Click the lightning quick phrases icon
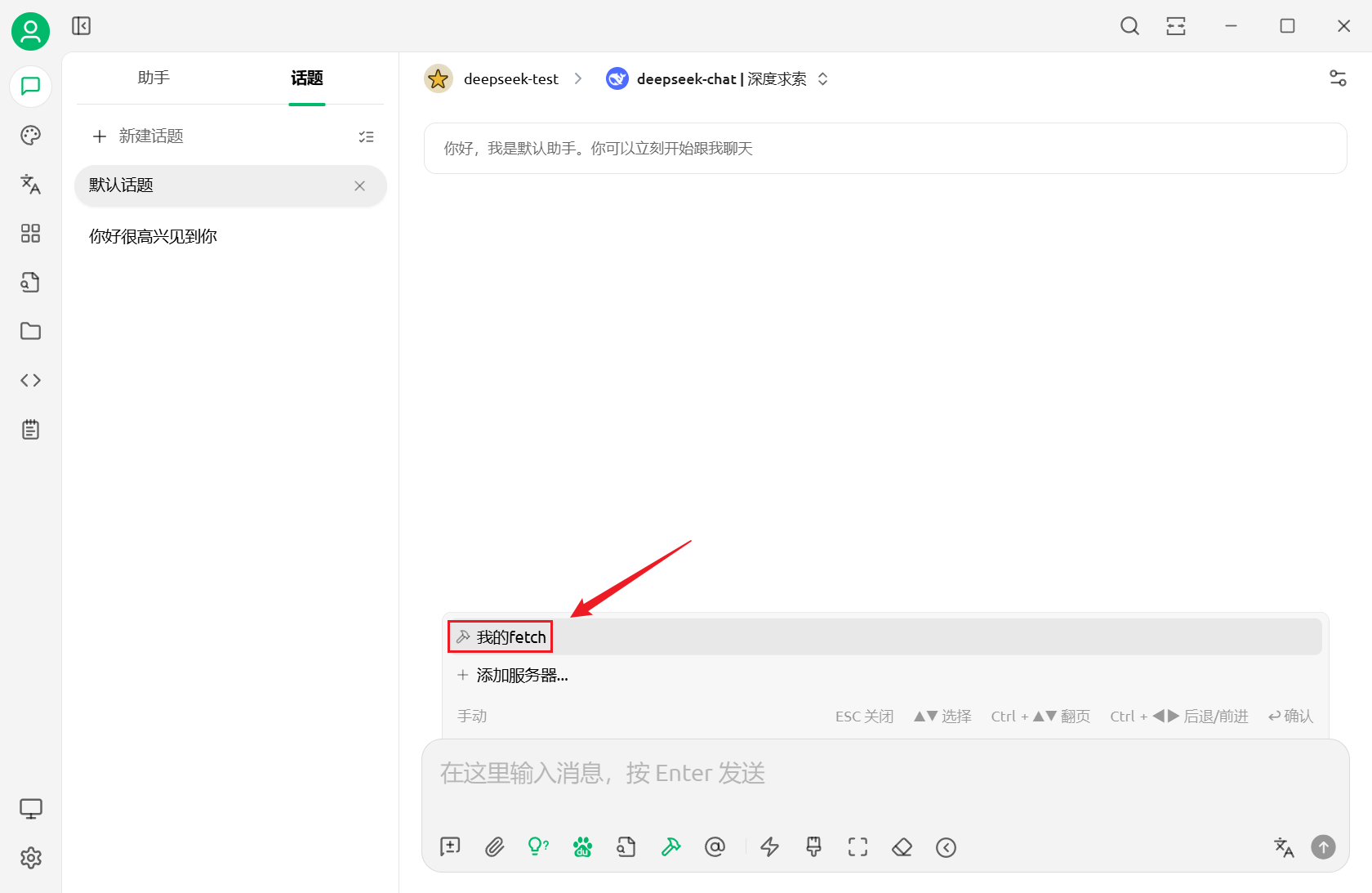 pos(769,847)
